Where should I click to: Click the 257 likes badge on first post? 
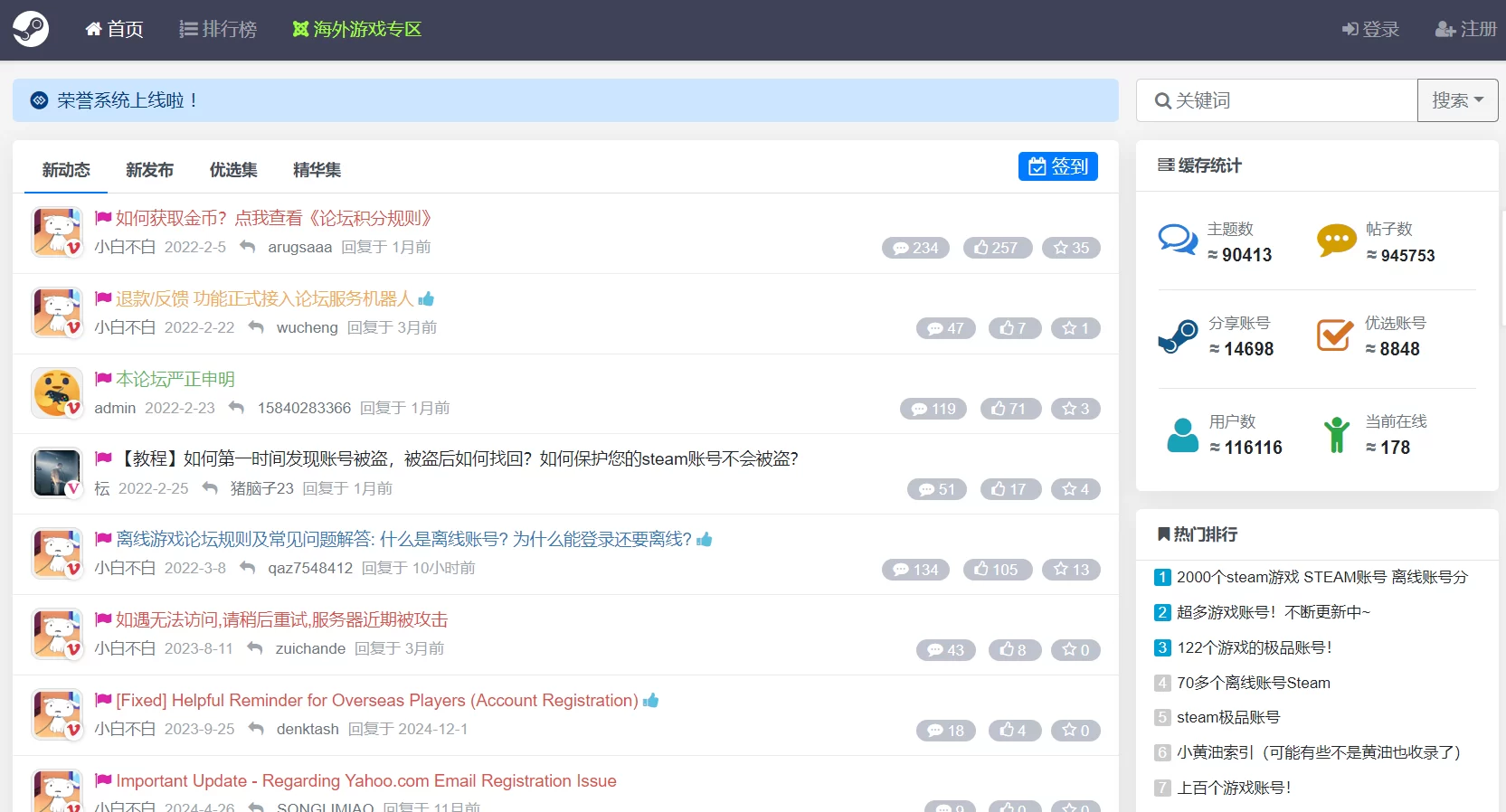click(997, 248)
